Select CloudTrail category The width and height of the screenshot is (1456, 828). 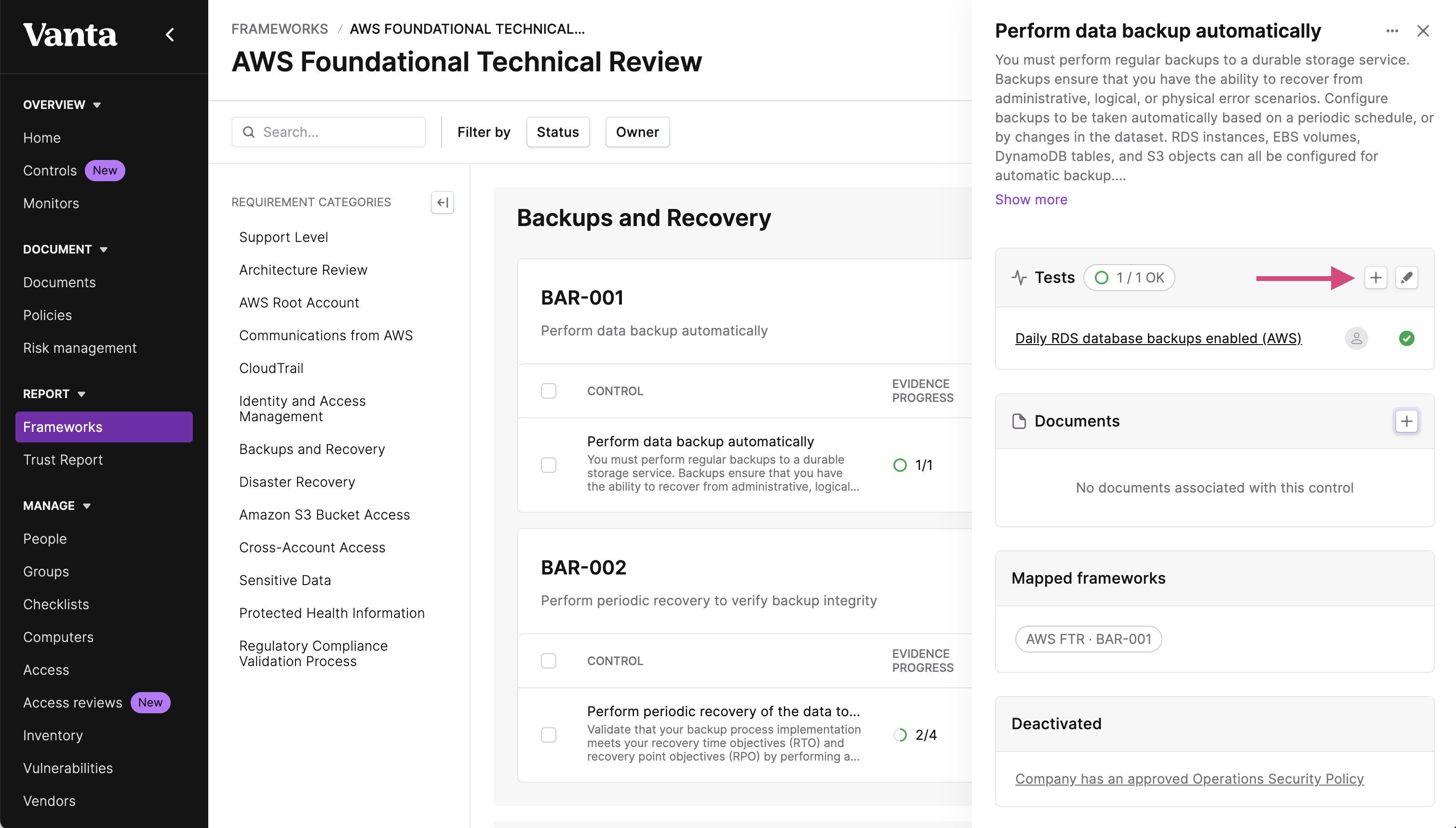(x=271, y=369)
